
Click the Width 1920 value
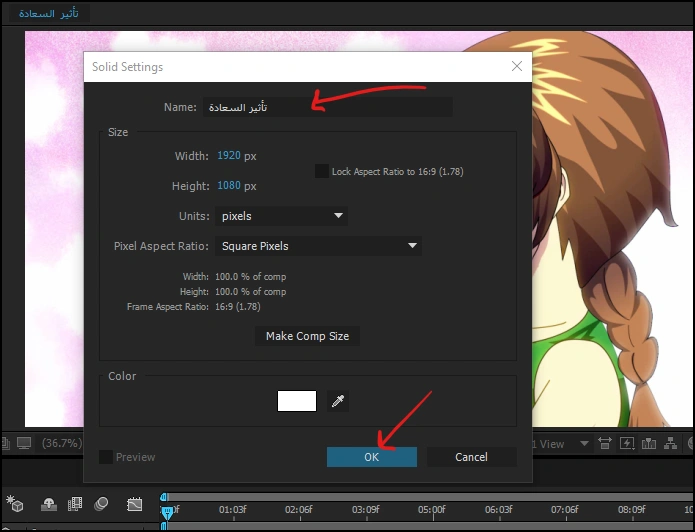point(229,156)
